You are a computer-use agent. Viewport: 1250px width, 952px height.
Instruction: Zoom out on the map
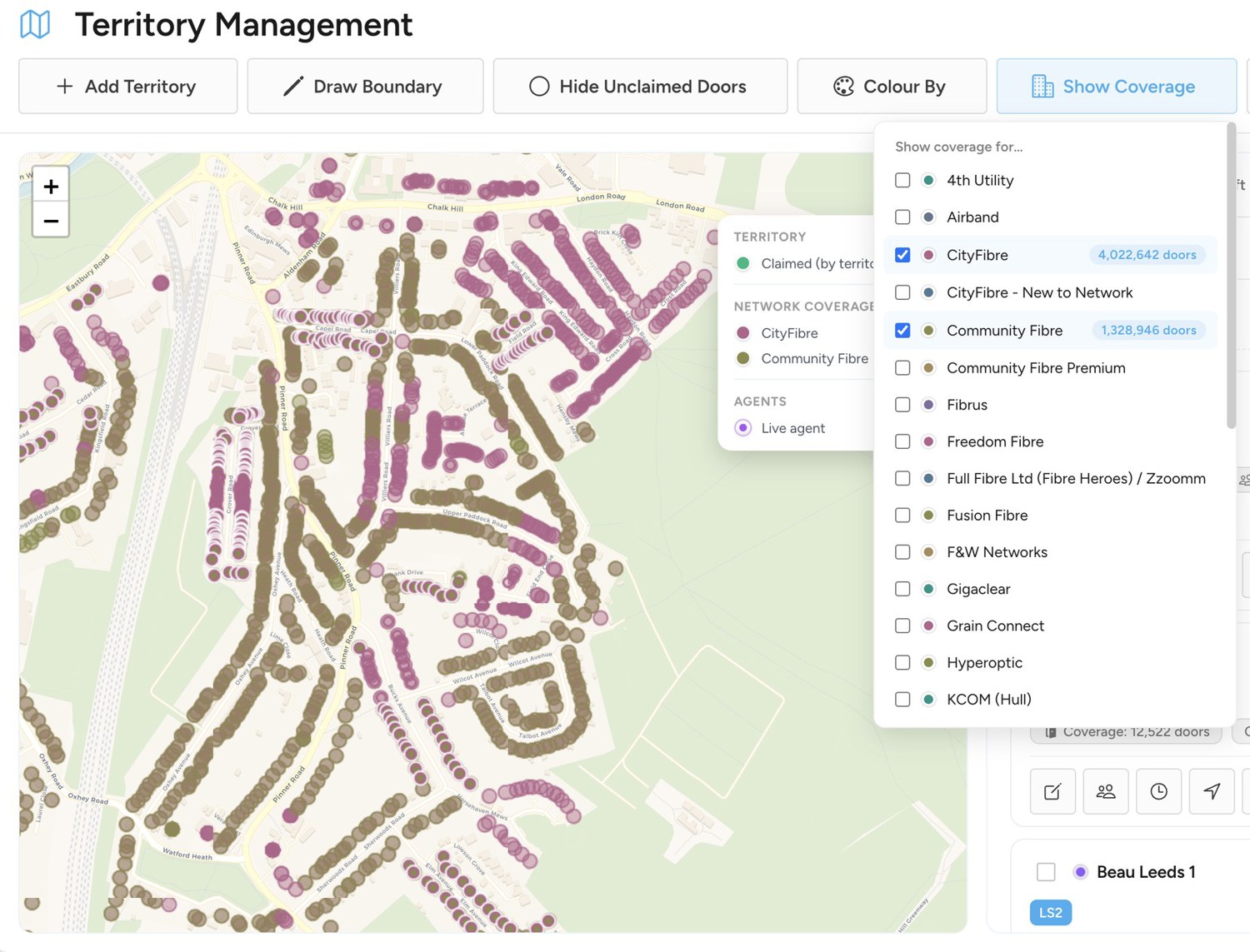[51, 221]
